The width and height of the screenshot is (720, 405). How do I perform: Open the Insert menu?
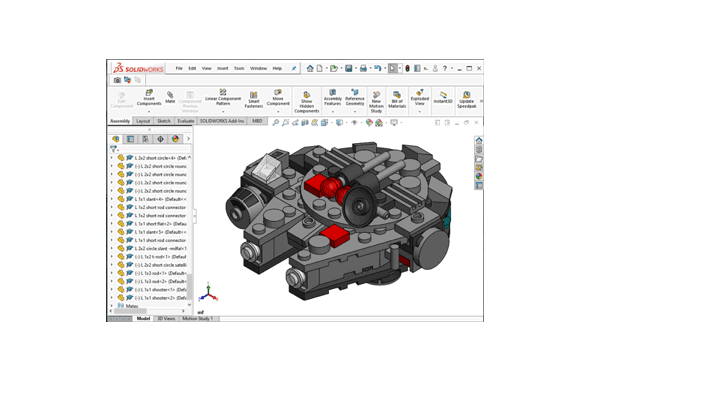click(223, 68)
